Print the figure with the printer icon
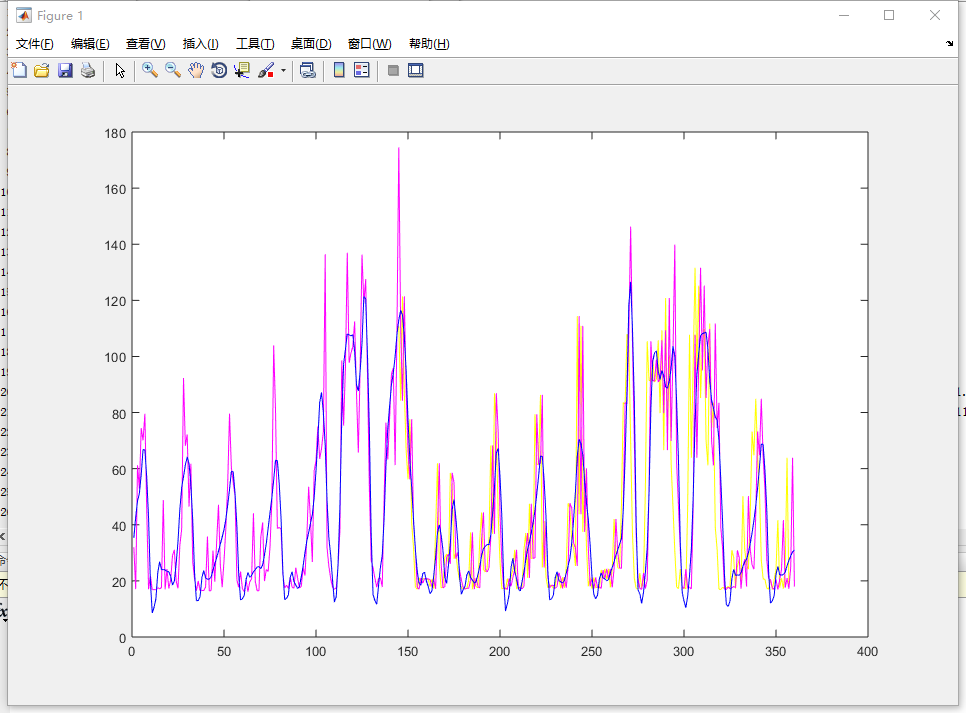 point(88,70)
